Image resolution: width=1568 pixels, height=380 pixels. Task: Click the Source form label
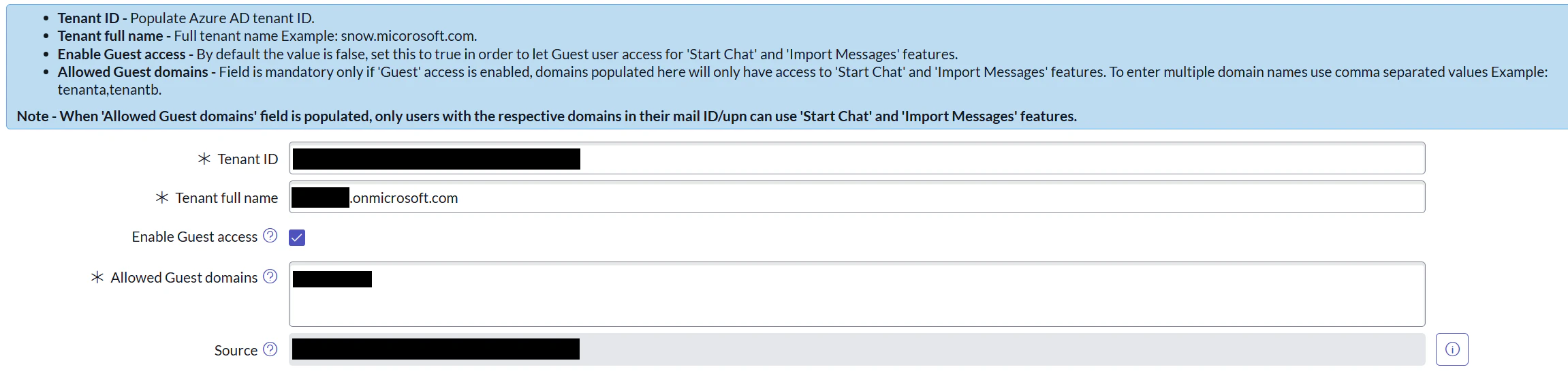(x=236, y=350)
